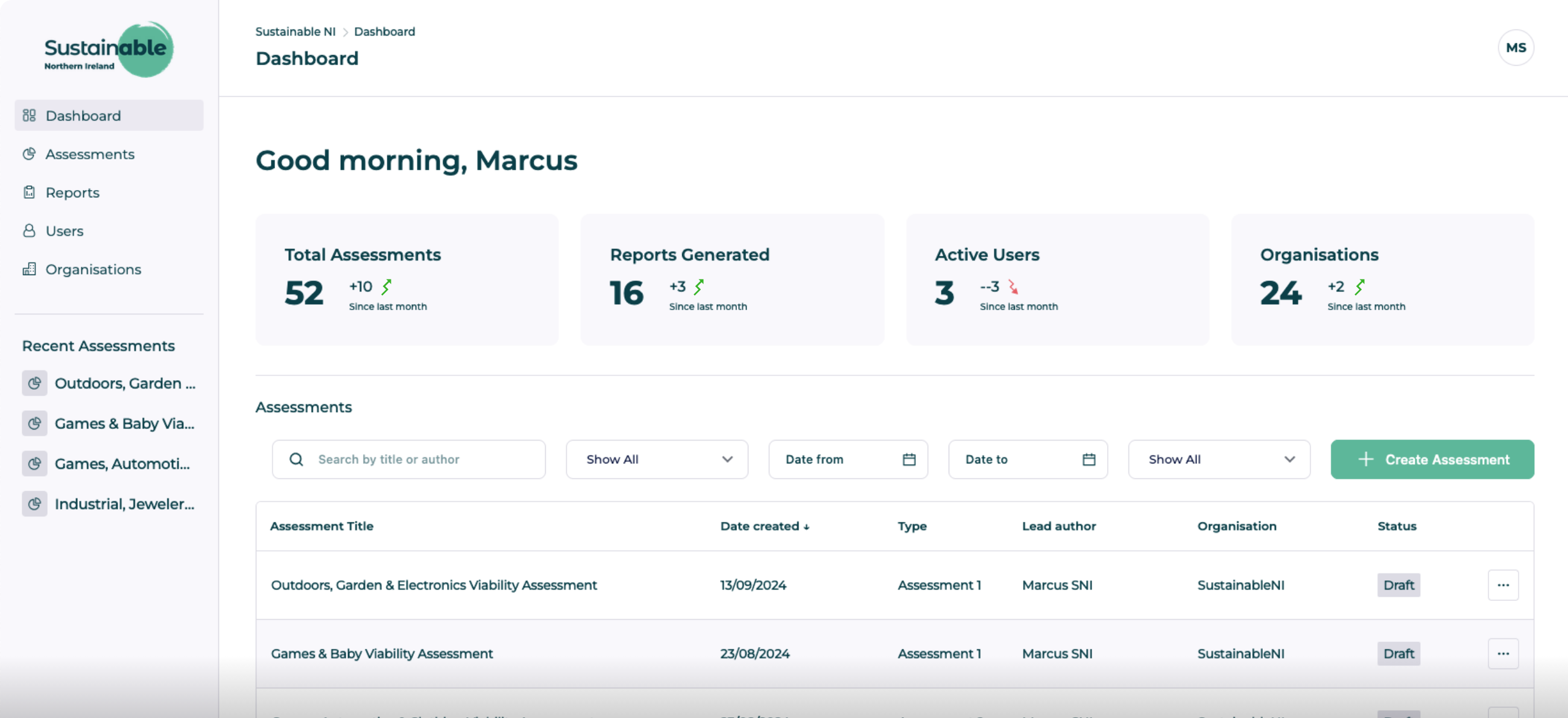Open the MS user avatar menu

1515,48
